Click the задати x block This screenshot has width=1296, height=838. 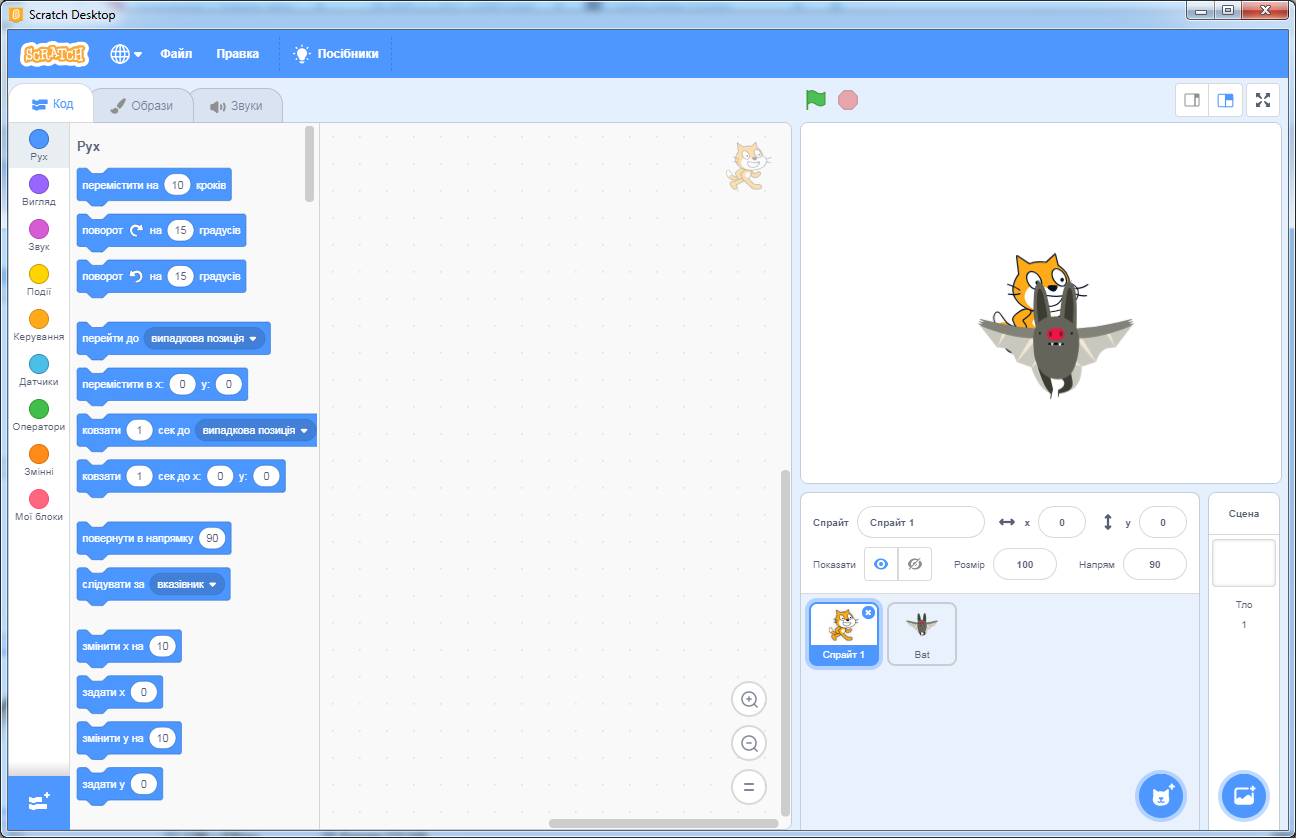point(120,692)
